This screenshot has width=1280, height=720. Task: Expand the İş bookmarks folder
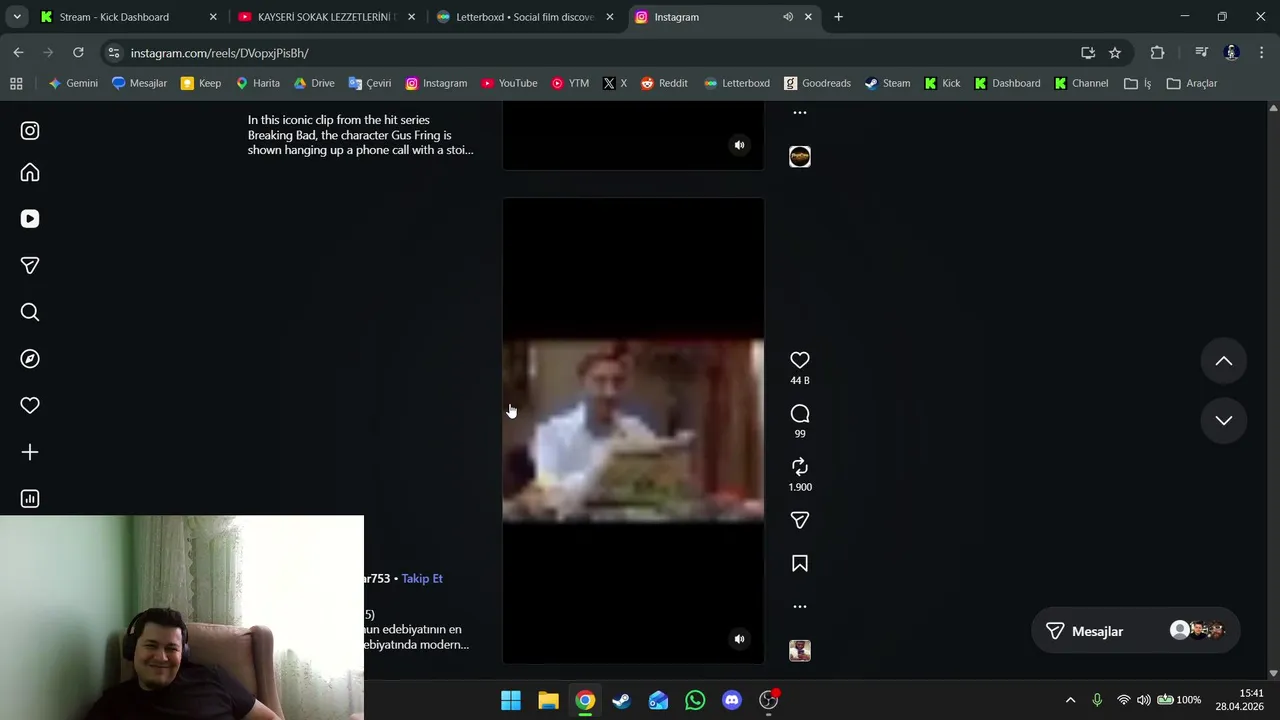[x=1138, y=84]
